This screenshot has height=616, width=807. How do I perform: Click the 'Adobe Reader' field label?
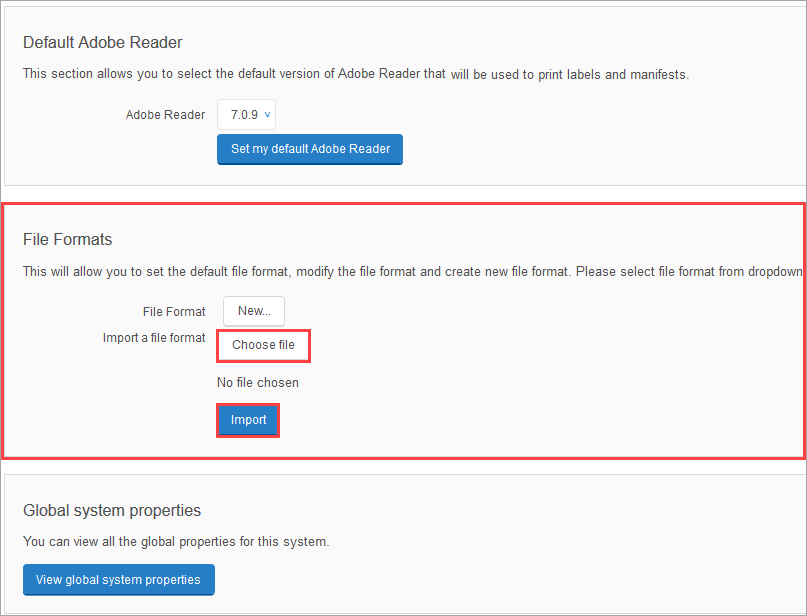[165, 115]
